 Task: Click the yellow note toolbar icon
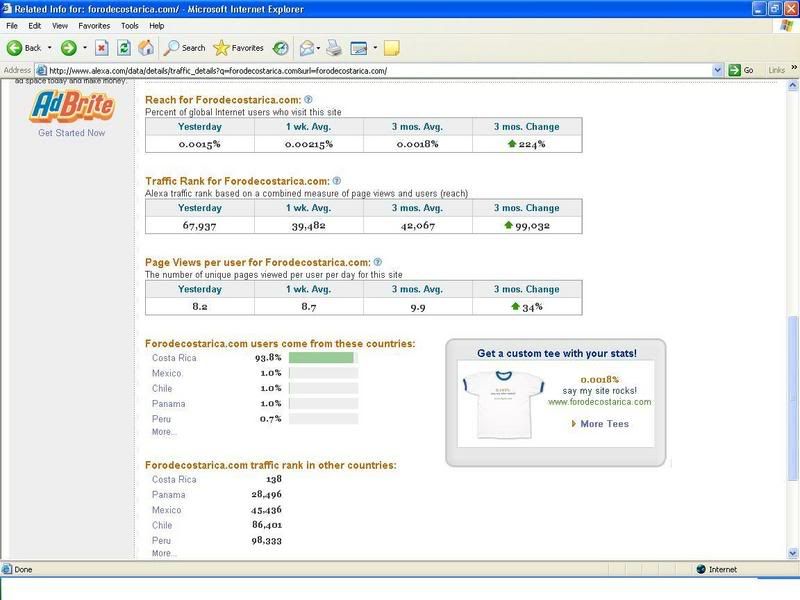point(391,48)
